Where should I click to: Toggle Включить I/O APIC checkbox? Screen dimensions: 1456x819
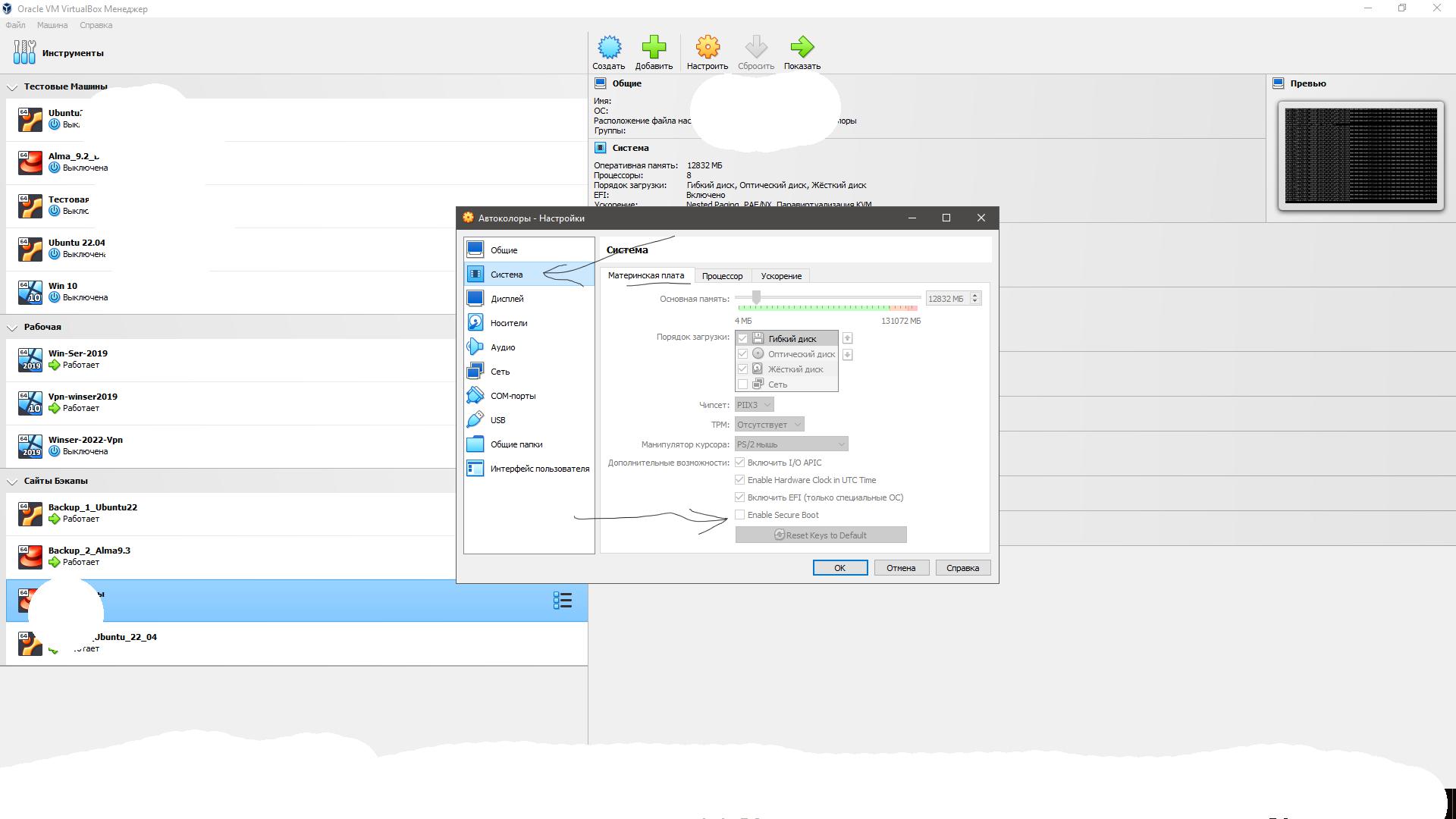(740, 463)
